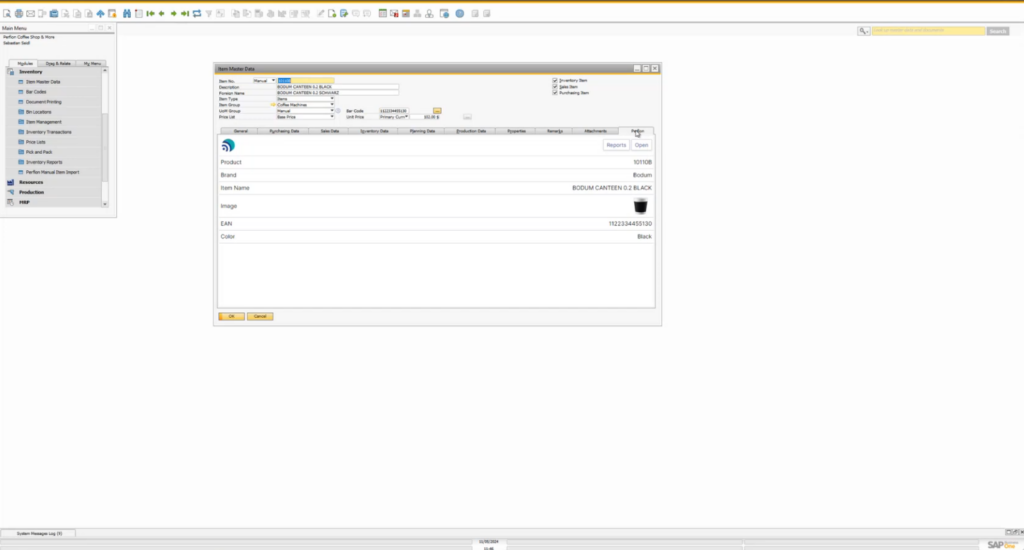Collapse the Inventory module in Main Menu

point(31,72)
